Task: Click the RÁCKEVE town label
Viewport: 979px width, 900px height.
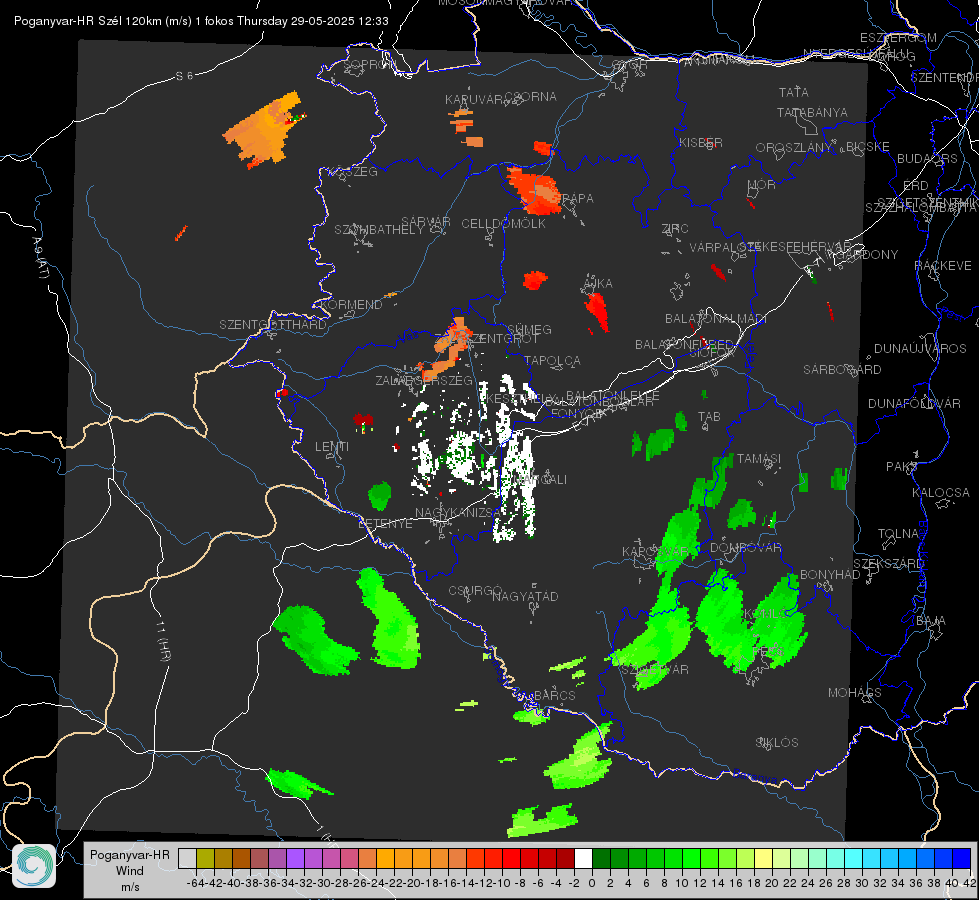Action: 943,266
